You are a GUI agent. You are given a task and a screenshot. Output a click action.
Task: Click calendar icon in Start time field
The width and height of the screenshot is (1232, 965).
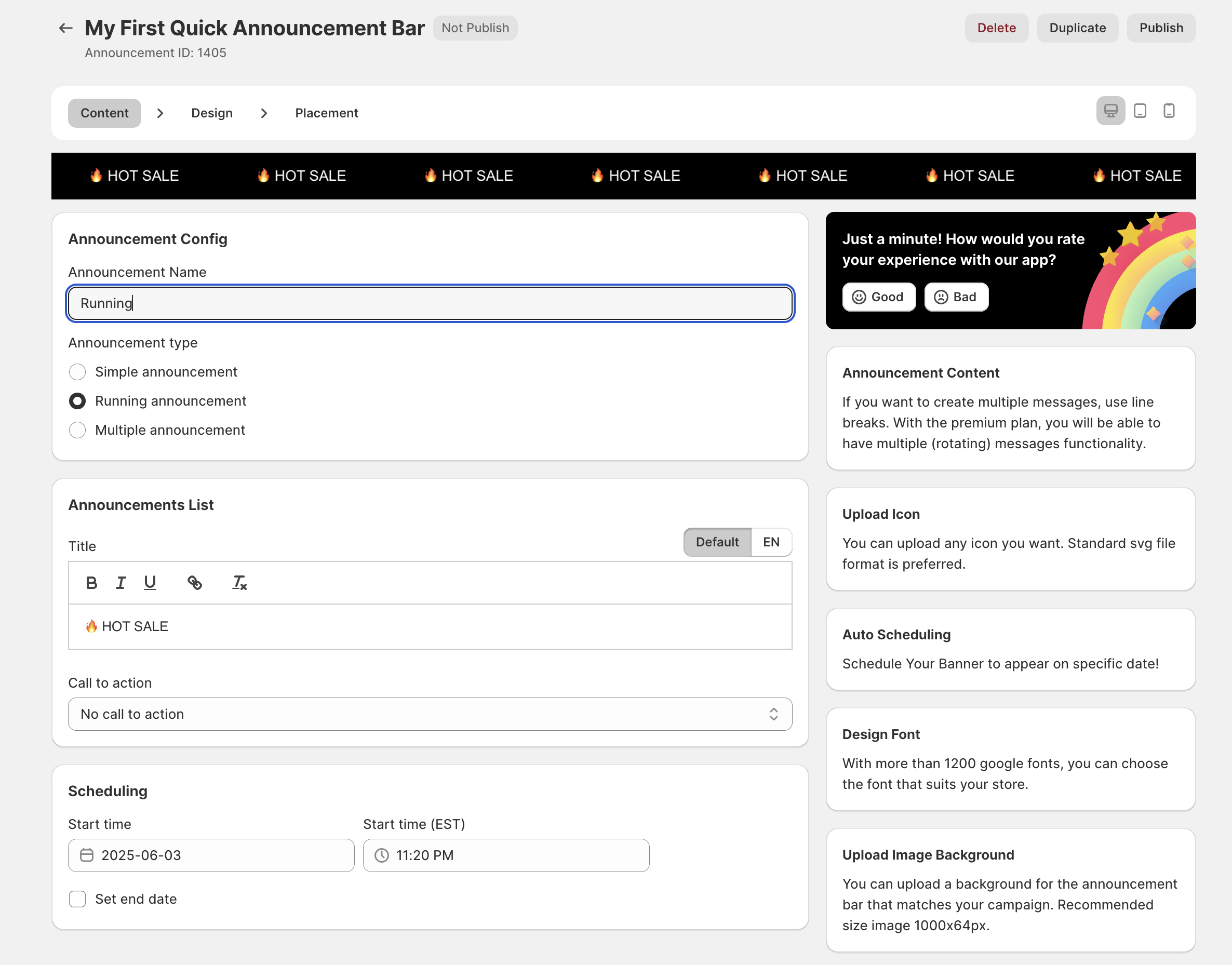pyautogui.click(x=86, y=855)
